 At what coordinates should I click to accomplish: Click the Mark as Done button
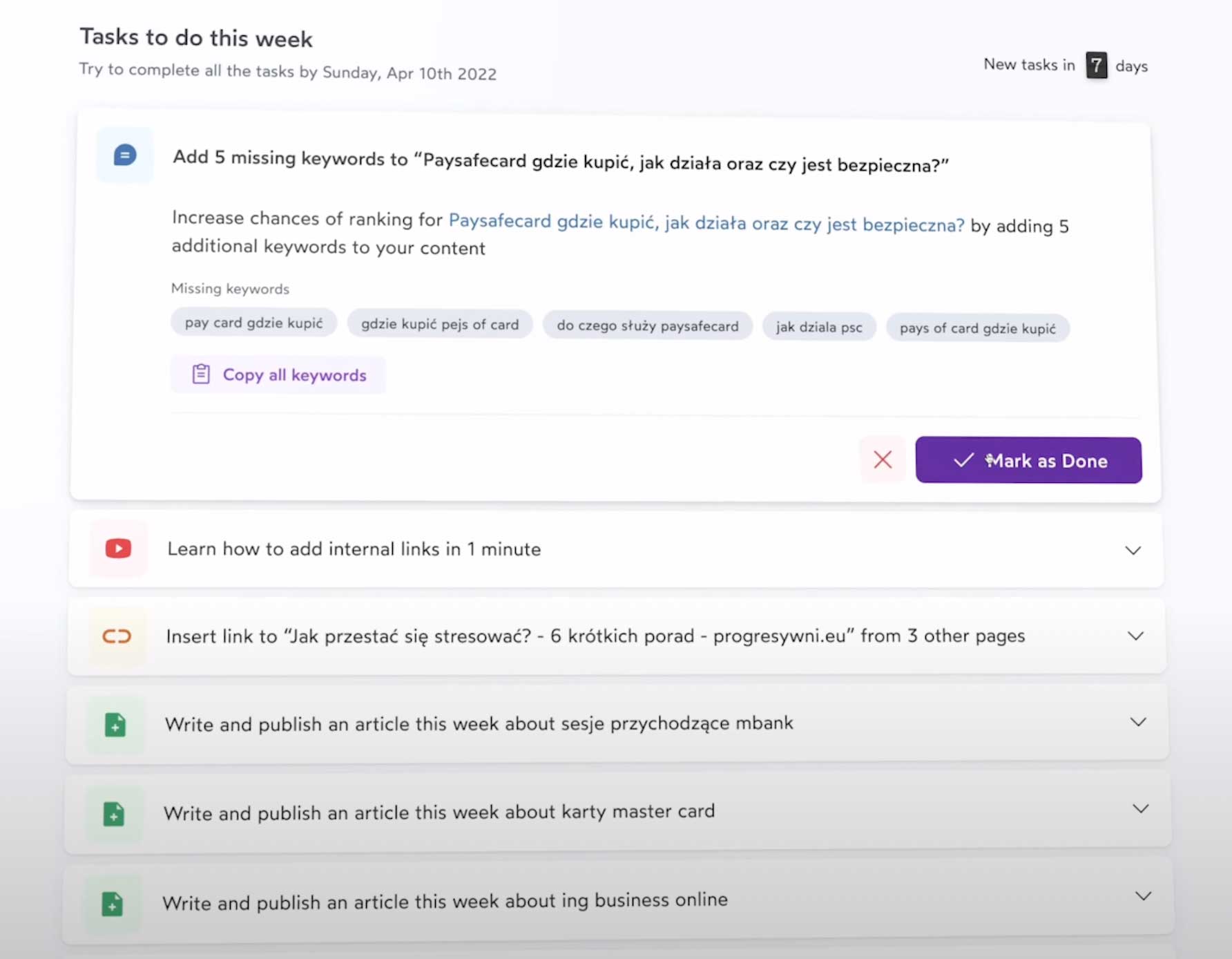tap(1028, 460)
